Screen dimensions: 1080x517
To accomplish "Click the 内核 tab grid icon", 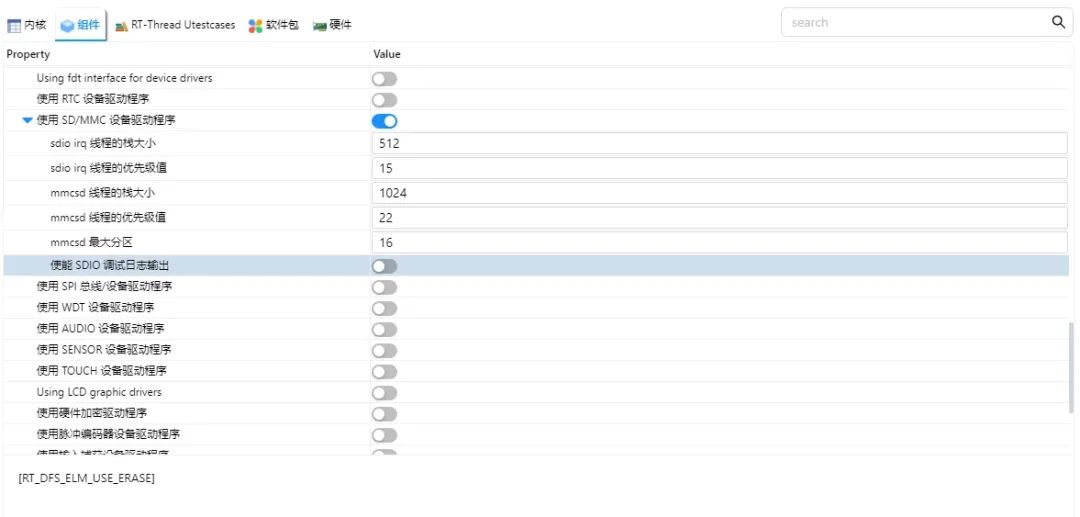I will [14, 25].
